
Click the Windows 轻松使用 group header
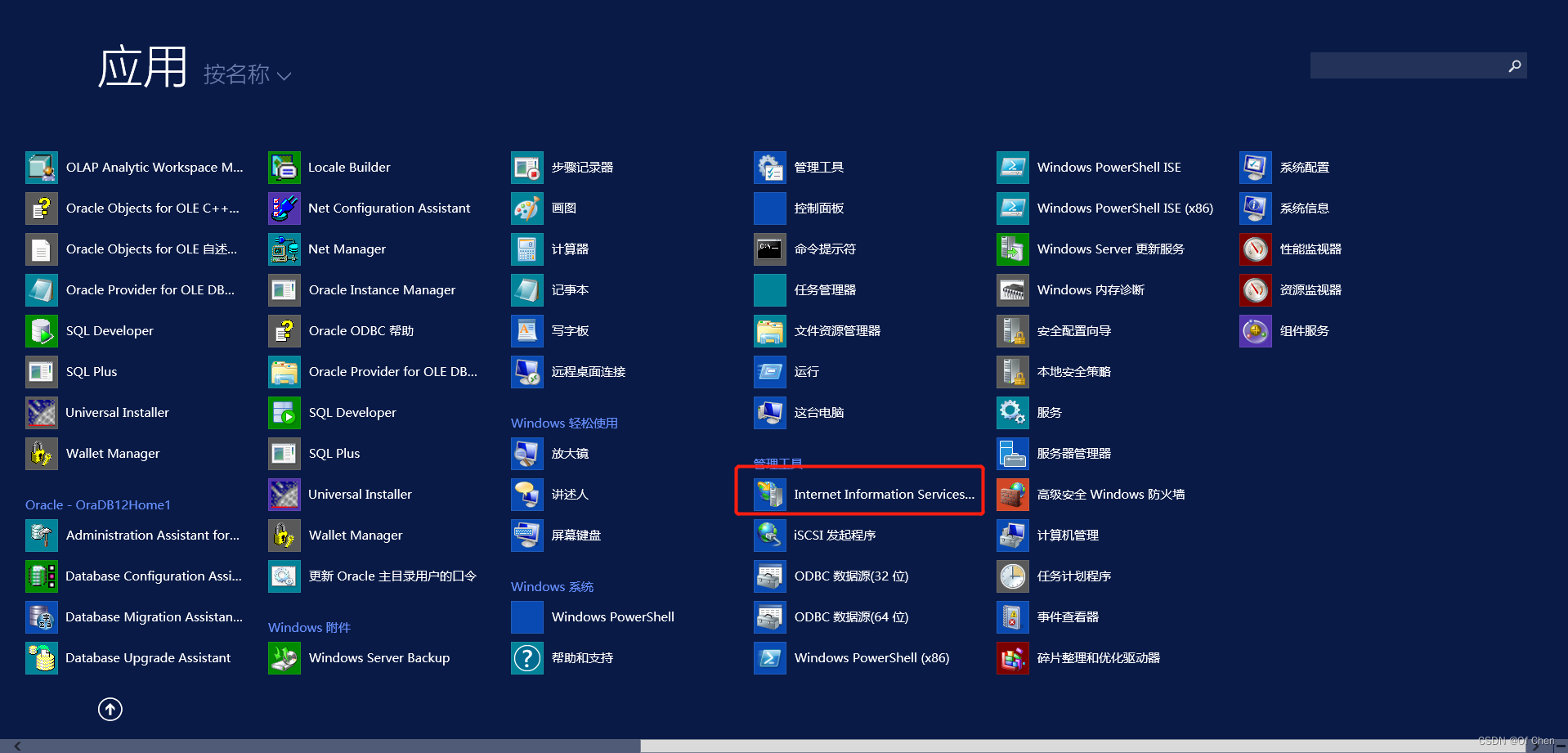tap(564, 424)
